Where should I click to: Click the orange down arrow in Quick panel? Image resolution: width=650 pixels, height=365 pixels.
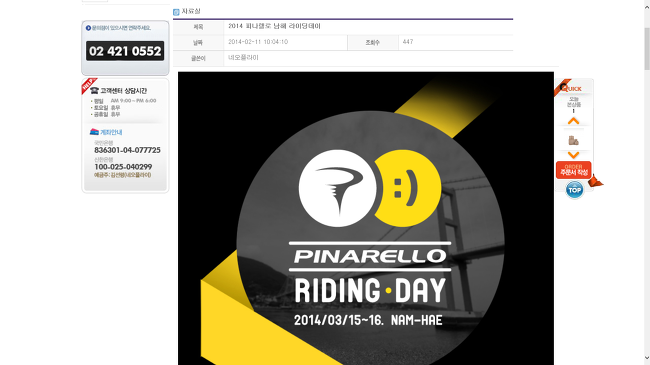point(573,155)
